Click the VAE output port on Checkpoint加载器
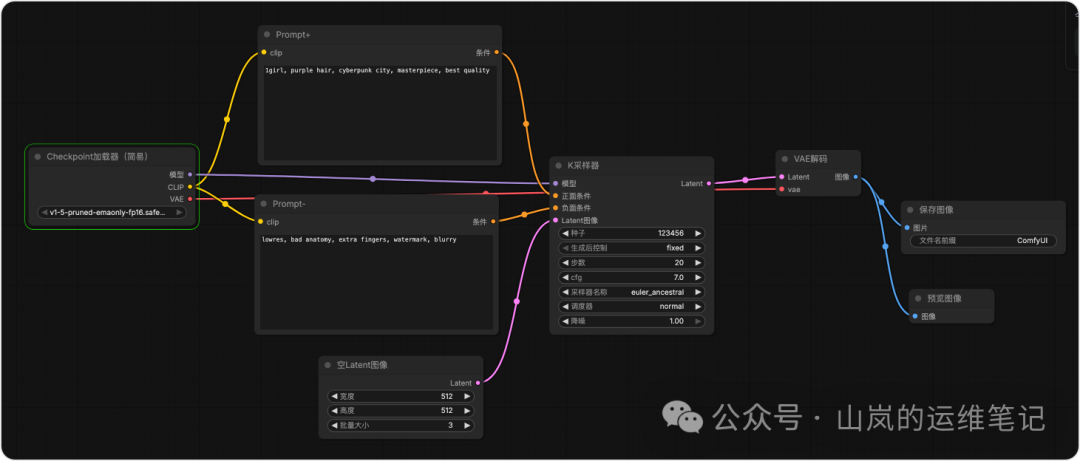The height and width of the screenshot is (461, 1080). point(190,198)
